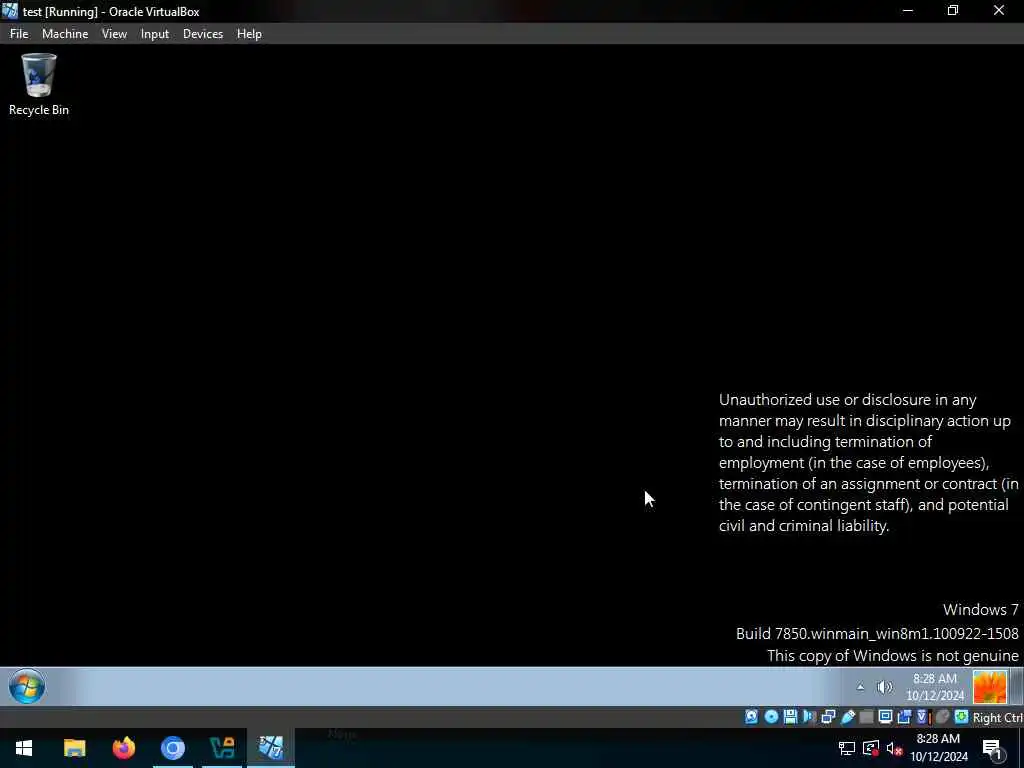Click the virtualization features V icon
Screen dimensions: 1024x768
click(x=923, y=717)
